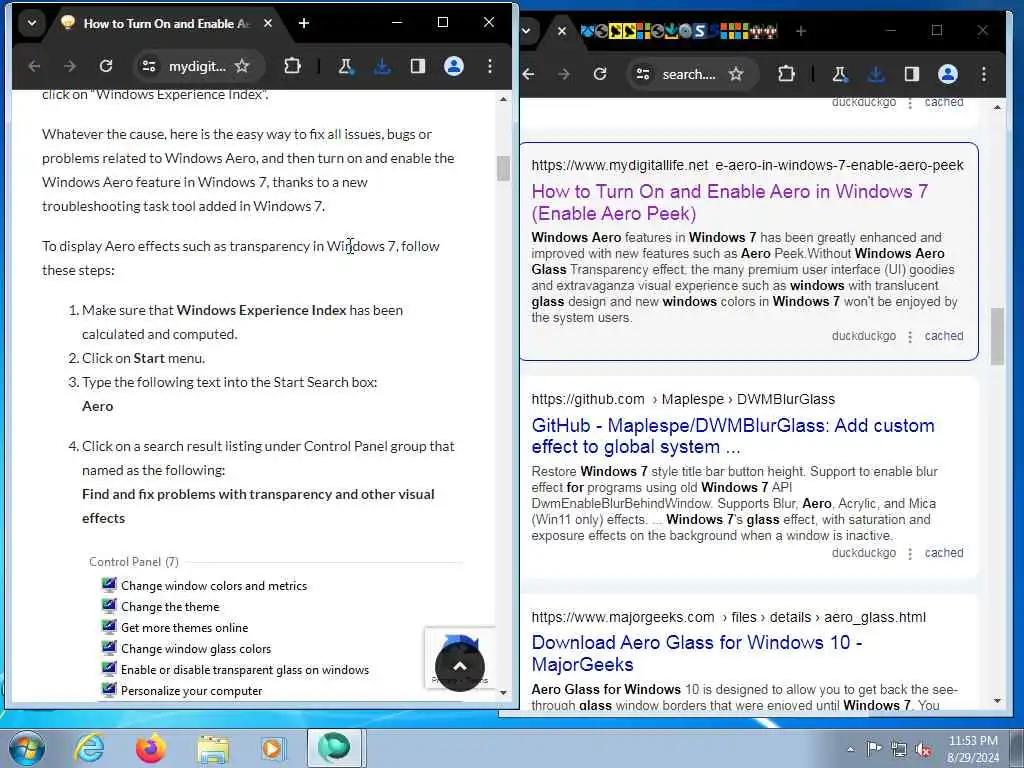The width and height of the screenshot is (1024, 768).
Task: Click the mydigit... address bar
Action: tap(197, 66)
